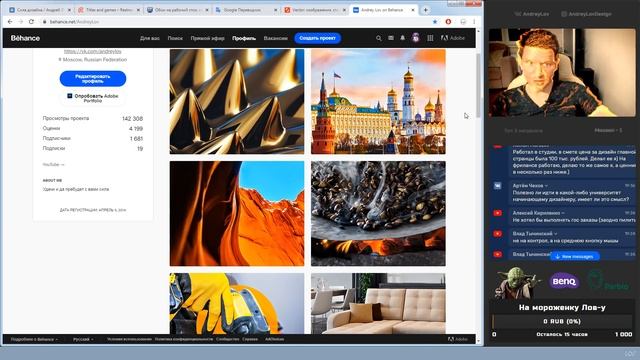Go forward with the browser forward arrow

[x=21, y=22]
